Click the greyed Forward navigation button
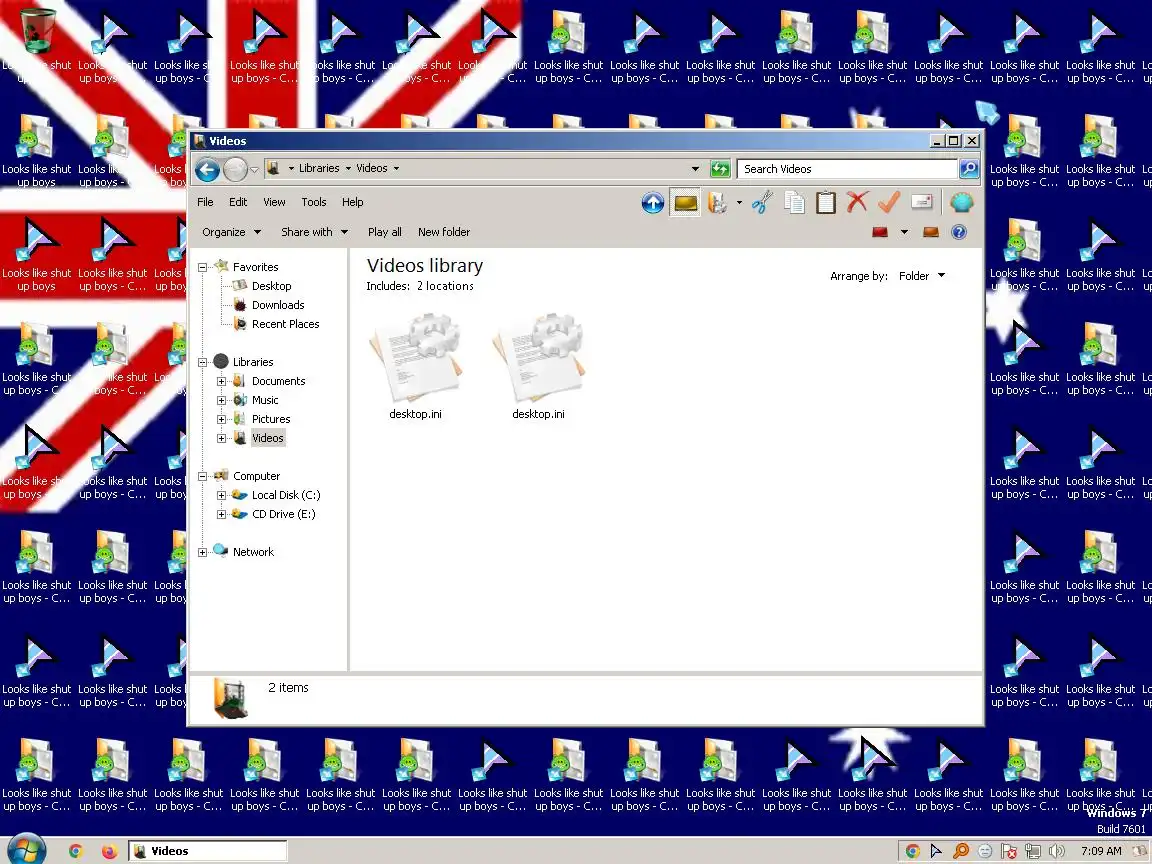The image size is (1152, 864). [x=235, y=170]
